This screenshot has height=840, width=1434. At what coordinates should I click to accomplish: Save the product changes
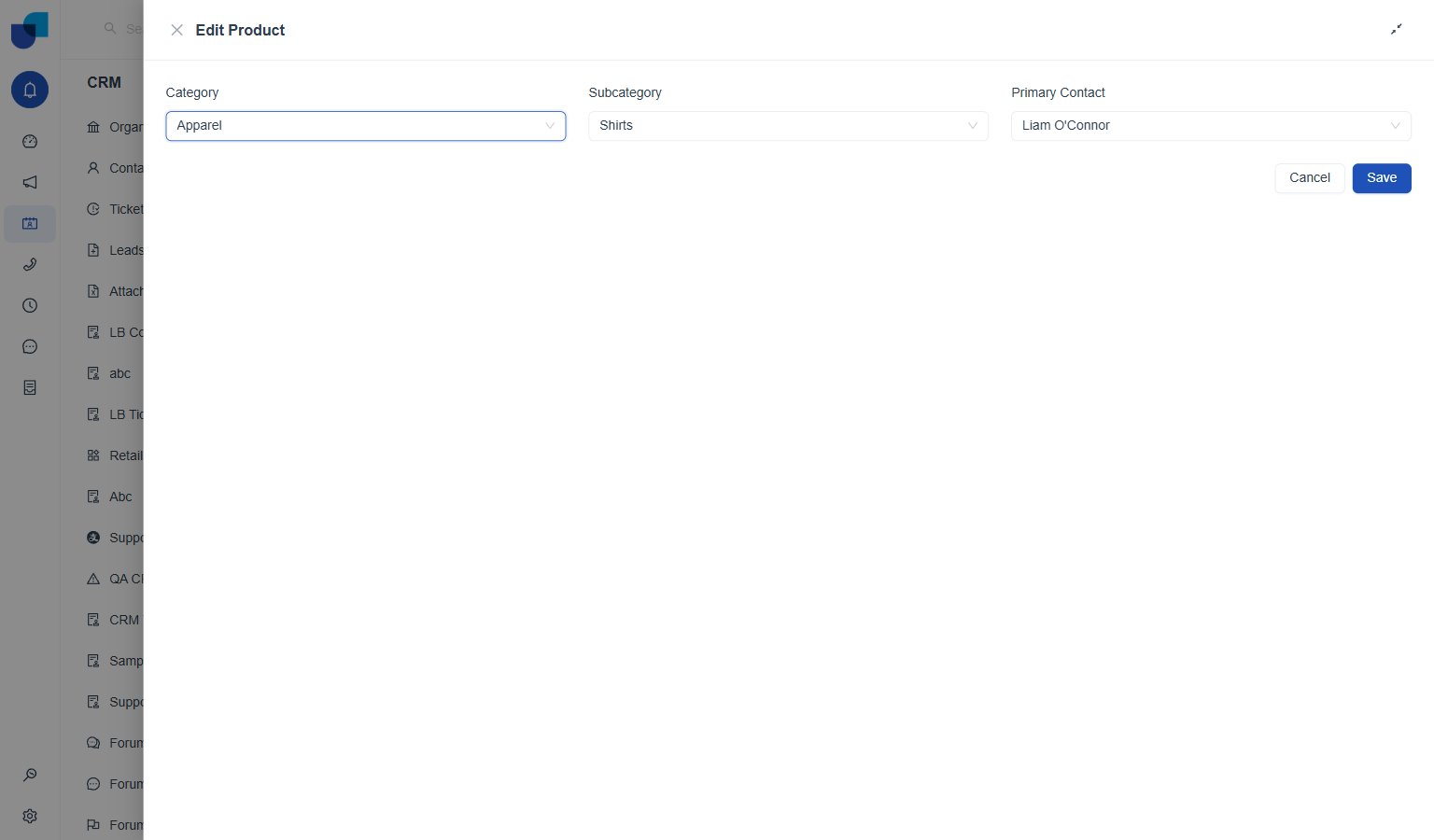coord(1382,178)
